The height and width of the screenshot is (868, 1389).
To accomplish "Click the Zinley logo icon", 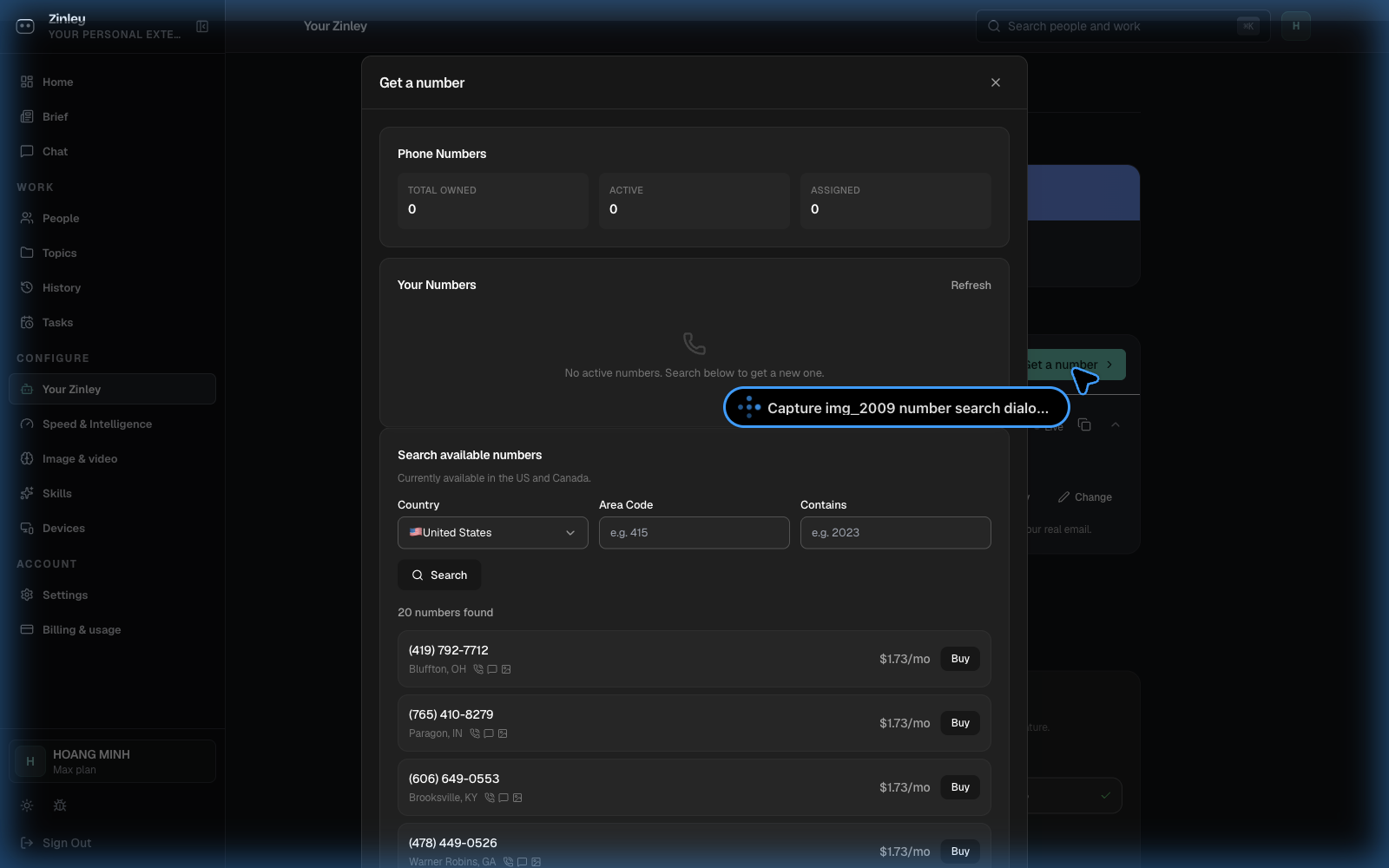I will 25,26.
